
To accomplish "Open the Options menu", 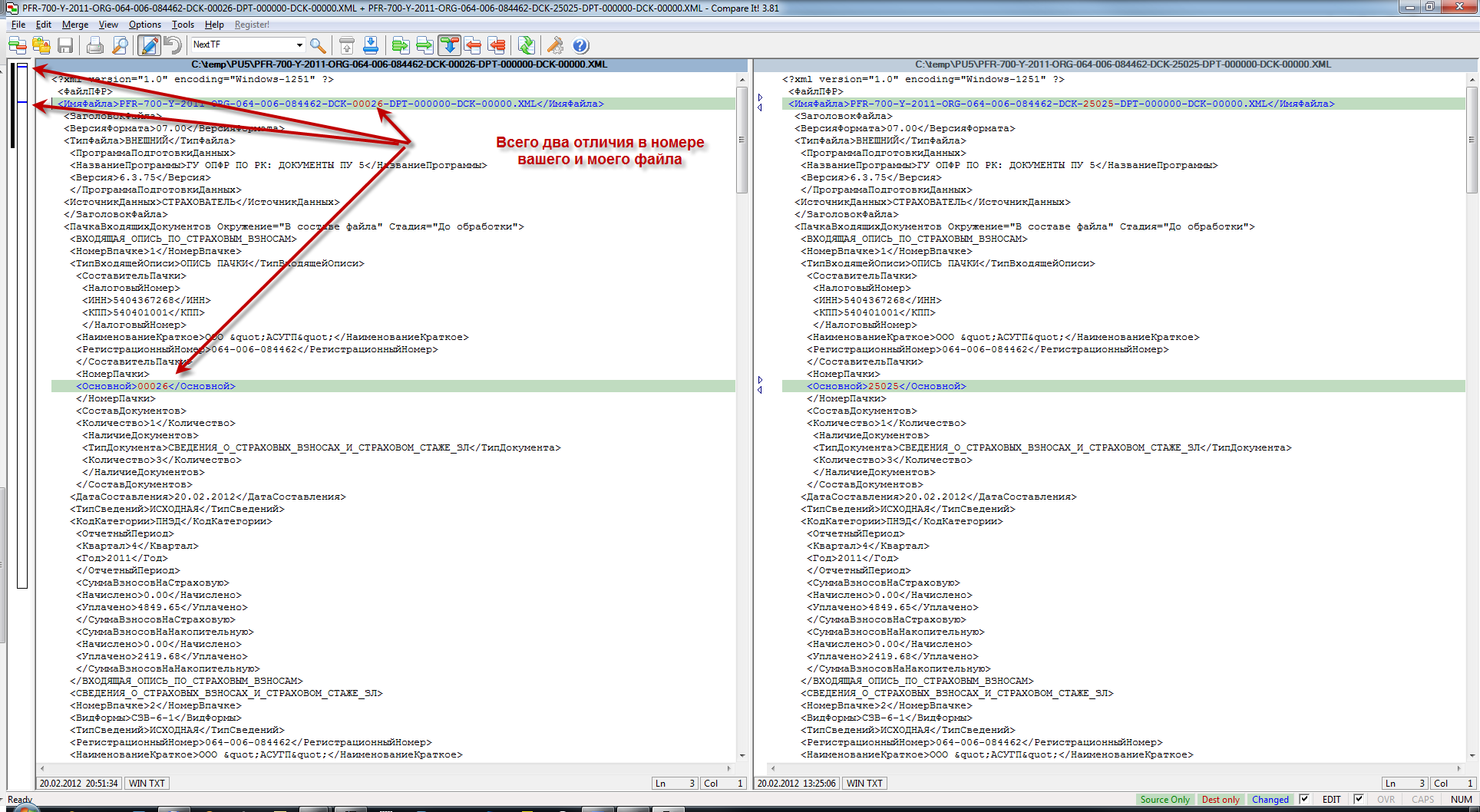I will 144,25.
